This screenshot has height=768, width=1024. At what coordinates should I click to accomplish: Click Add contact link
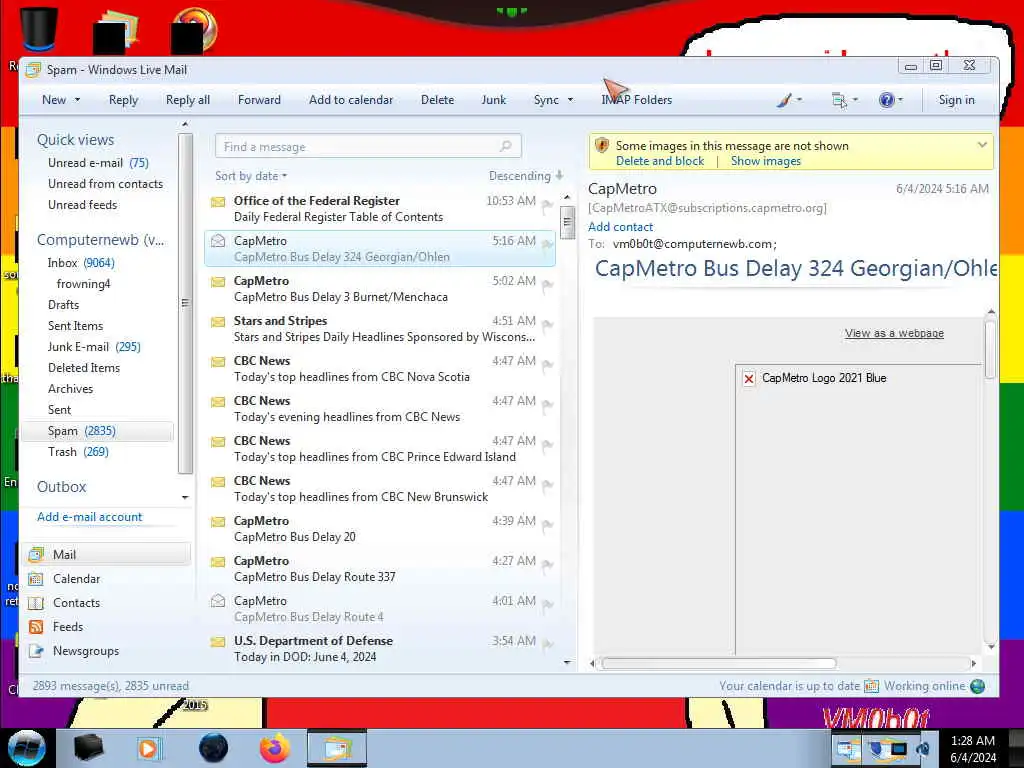[x=620, y=227]
